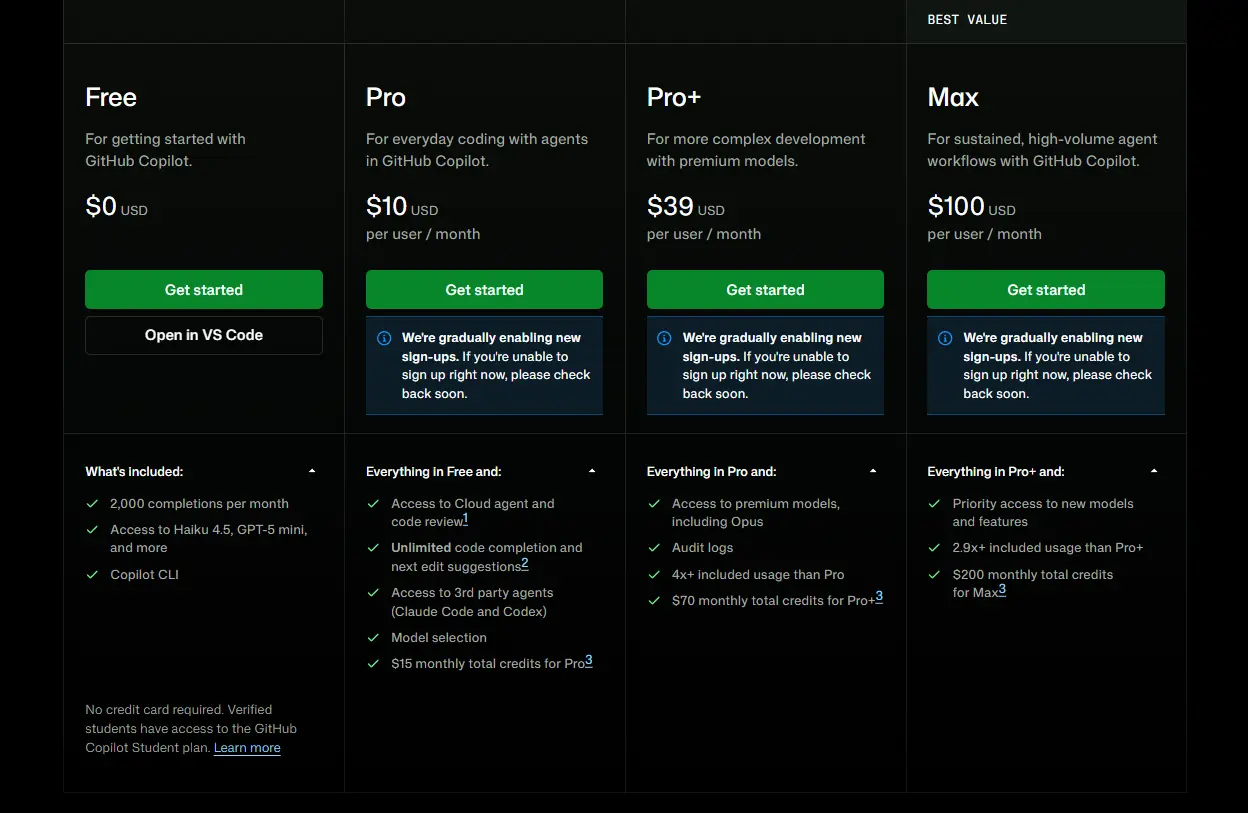The width and height of the screenshot is (1248, 813).
Task: Open footnote 2 after next edit suggestions
Action: [x=525, y=564]
